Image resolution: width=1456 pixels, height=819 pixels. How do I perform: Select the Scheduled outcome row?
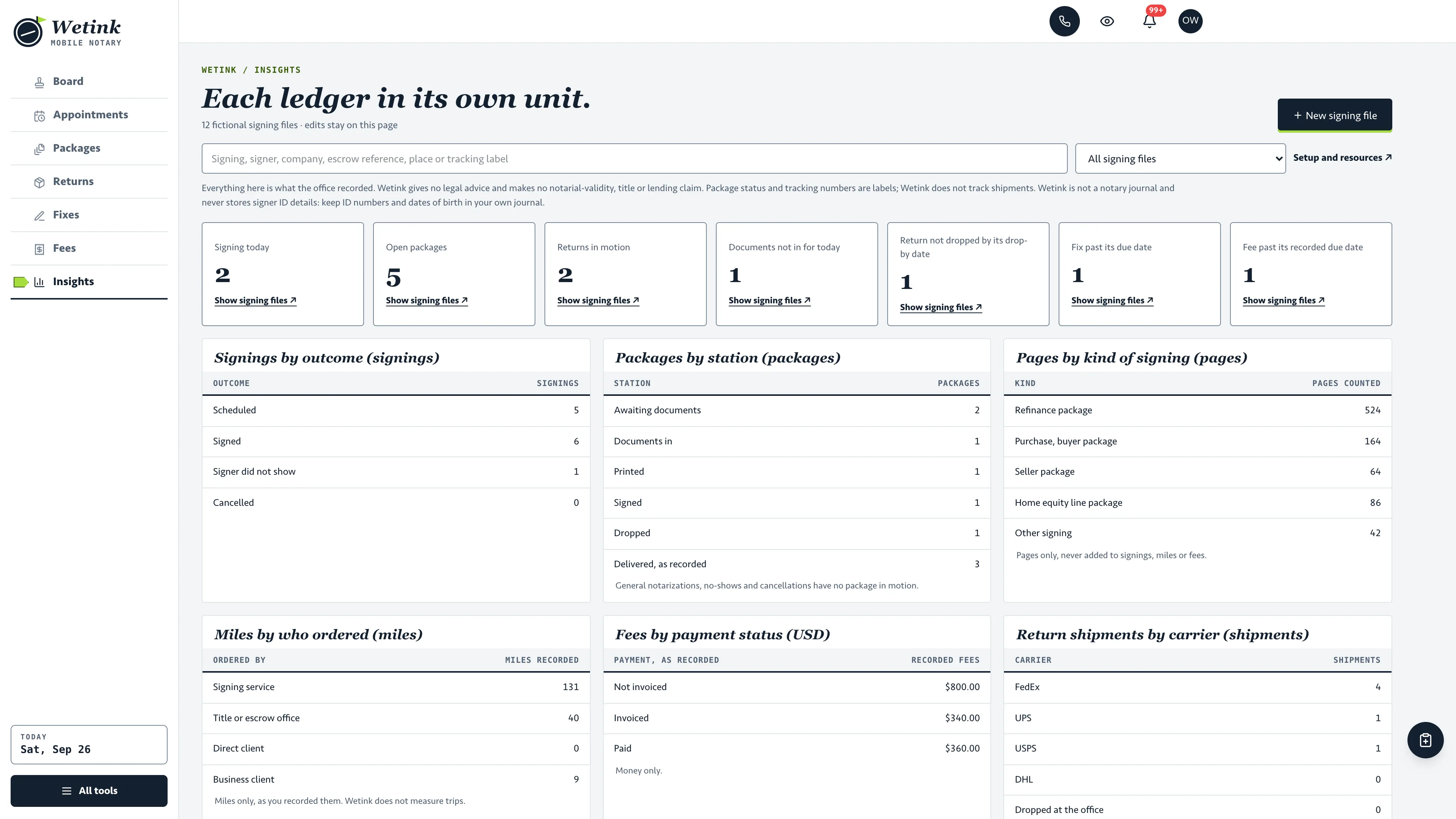[x=395, y=410]
